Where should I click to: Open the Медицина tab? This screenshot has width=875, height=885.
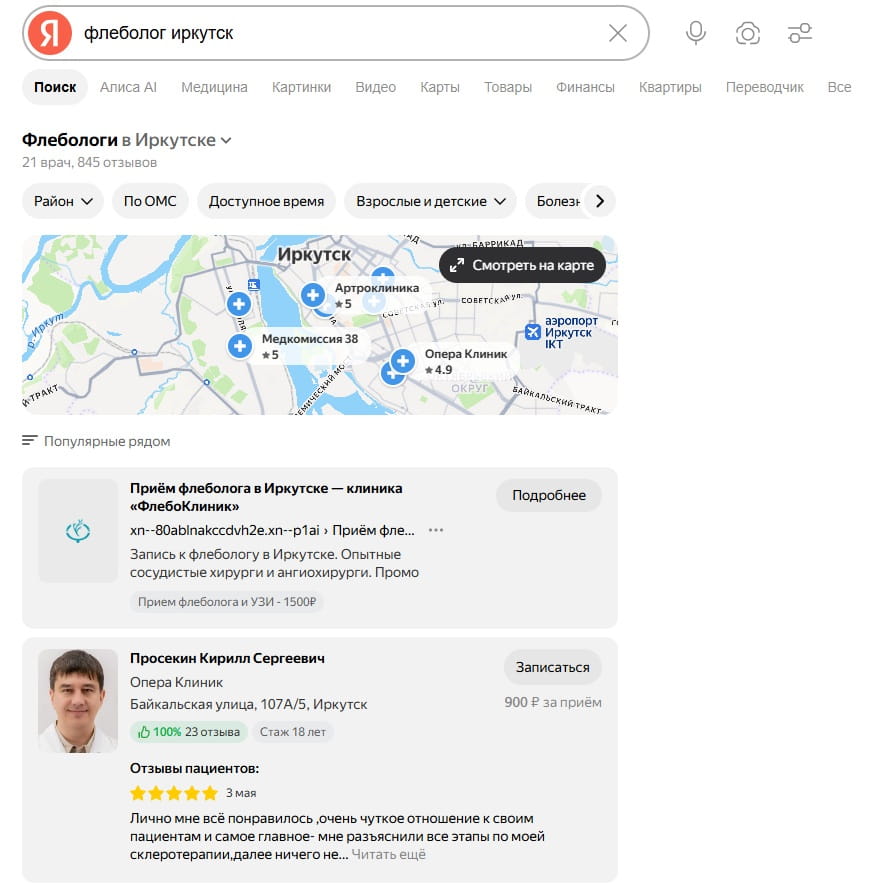[x=214, y=87]
